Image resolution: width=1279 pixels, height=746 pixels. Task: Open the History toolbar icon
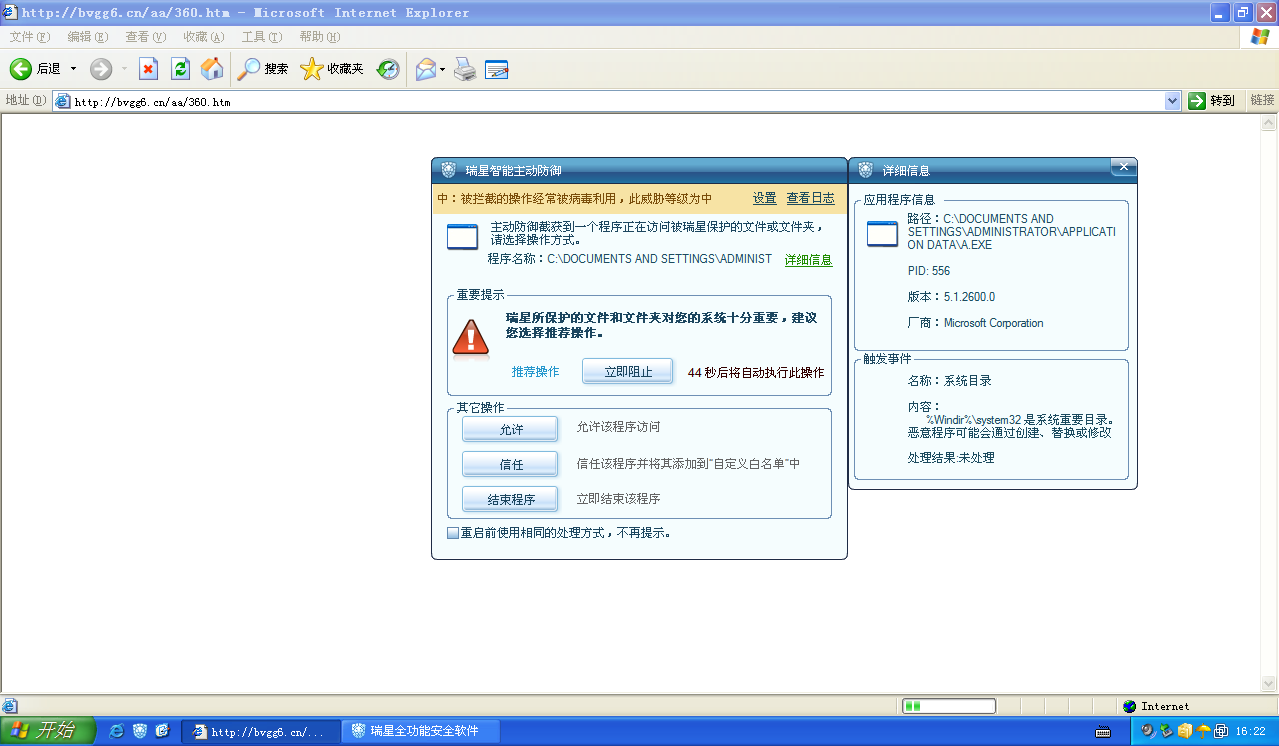coord(388,69)
